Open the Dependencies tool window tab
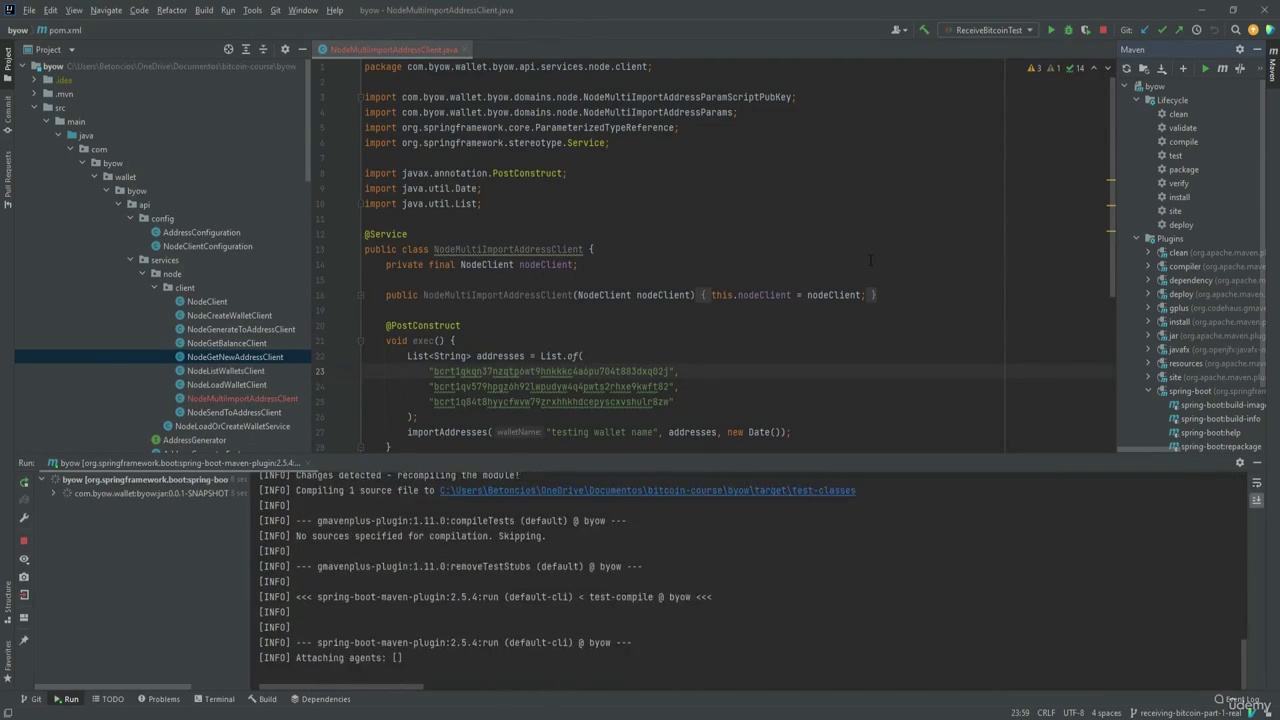 click(x=320, y=699)
